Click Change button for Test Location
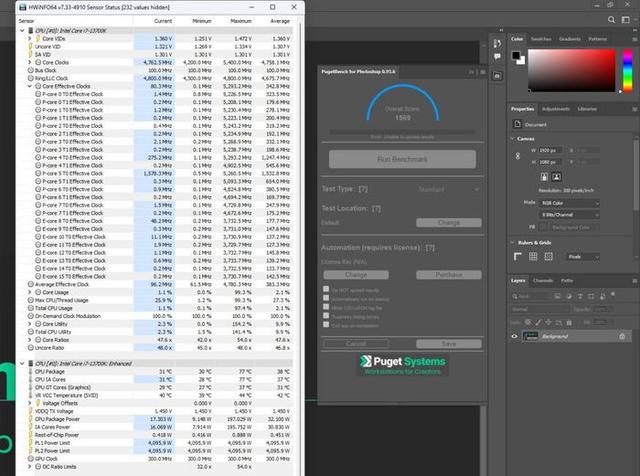Image resolution: width=640 pixels, height=476 pixels. (449, 222)
